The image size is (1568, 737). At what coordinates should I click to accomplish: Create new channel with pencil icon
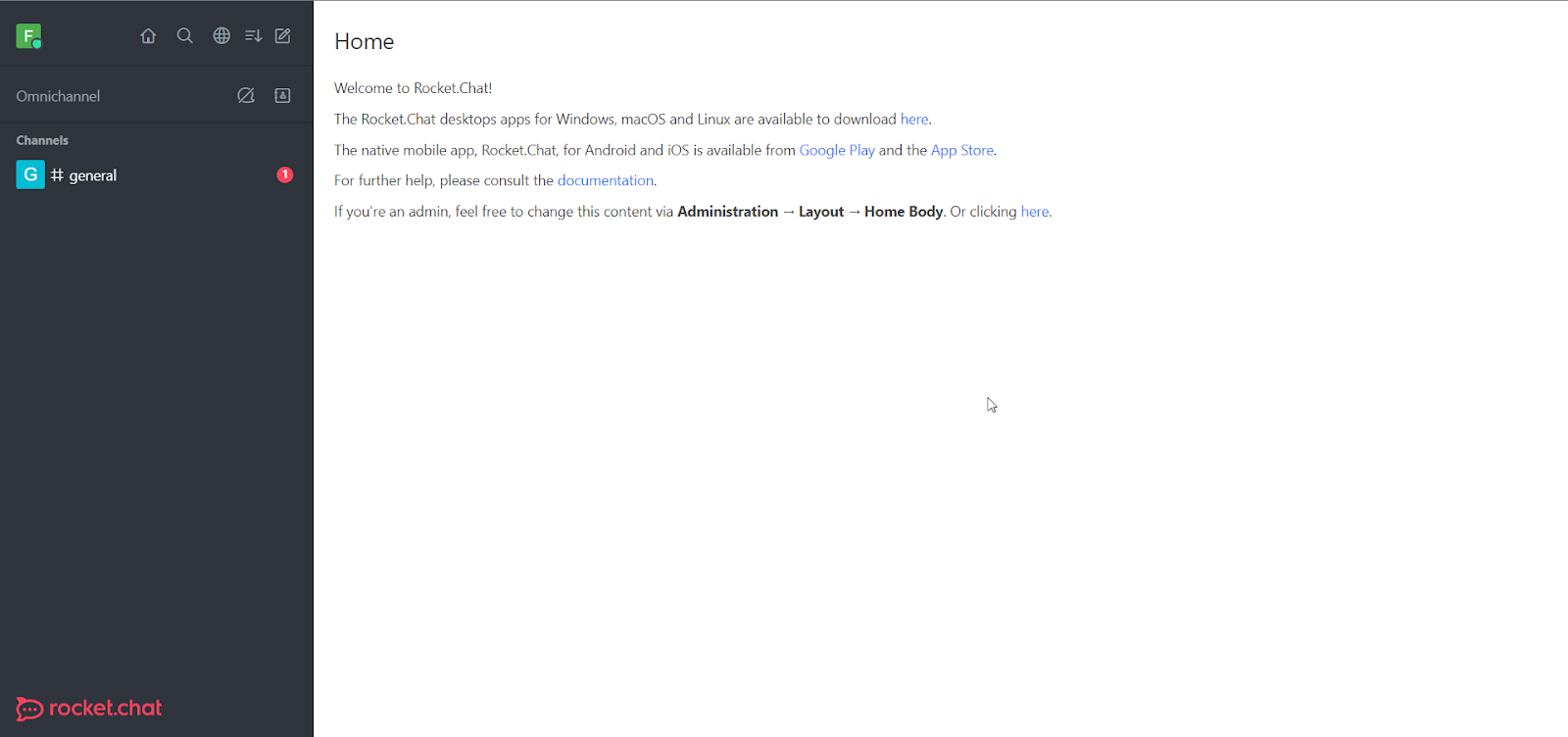click(283, 36)
